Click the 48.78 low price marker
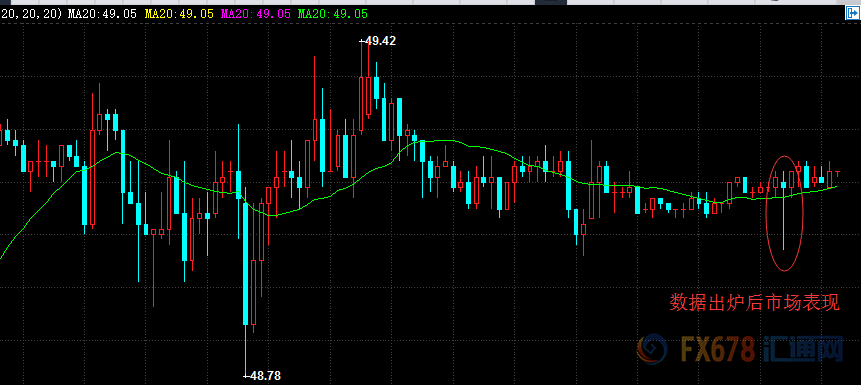The width and height of the screenshot is (861, 385). [x=262, y=376]
